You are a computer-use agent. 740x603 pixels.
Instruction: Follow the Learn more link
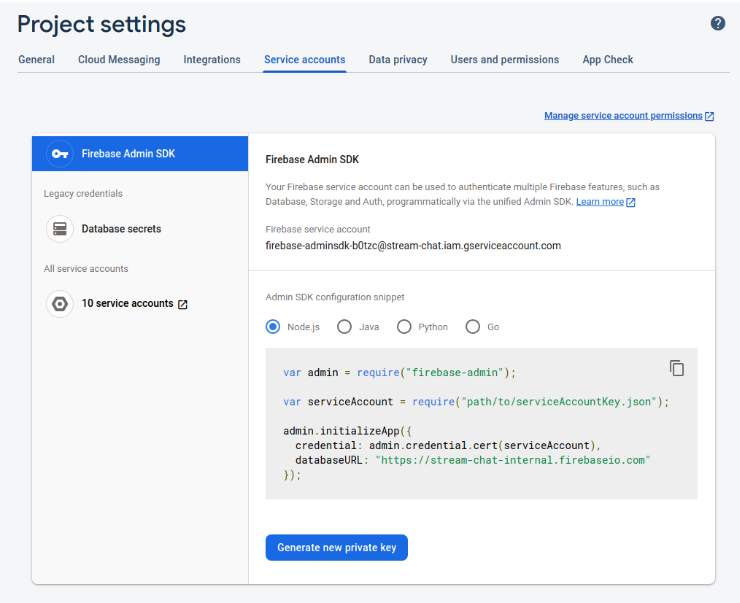[x=600, y=202]
